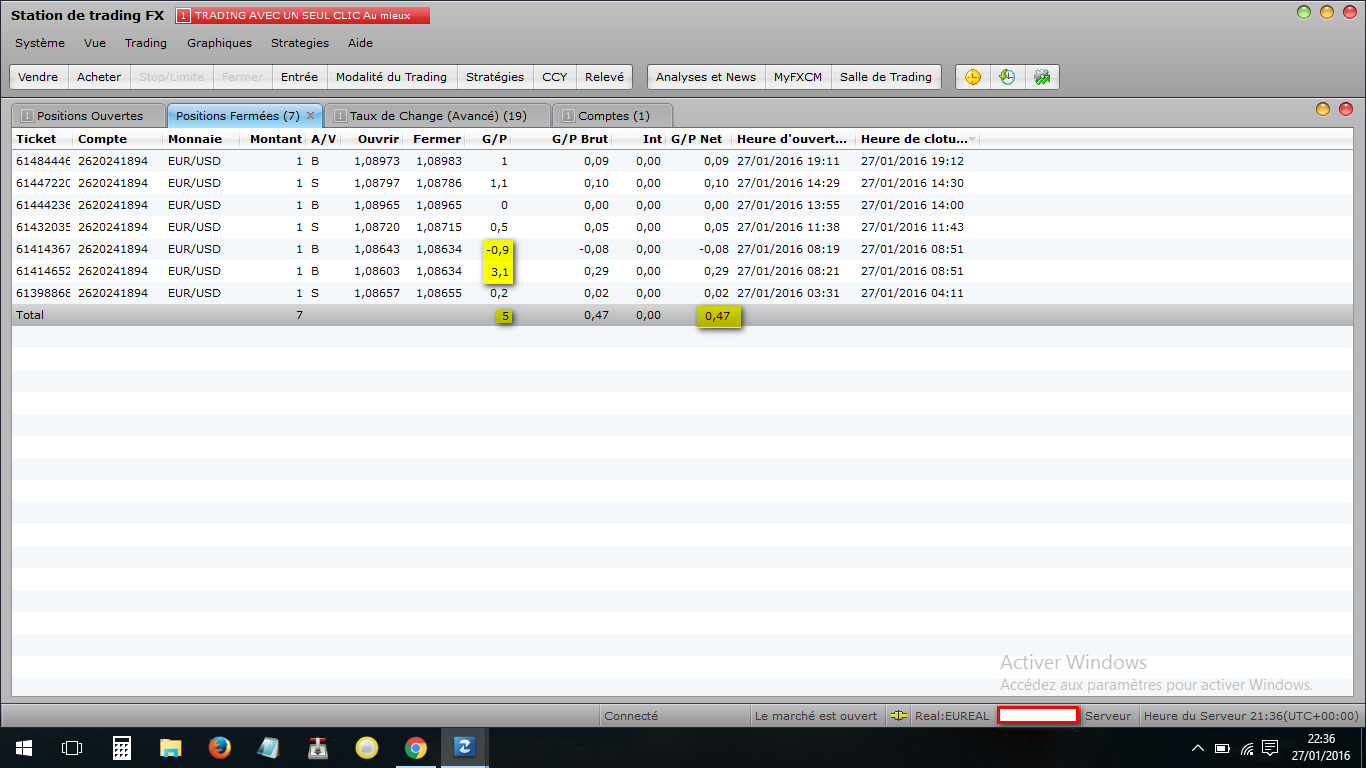Open Modalité du Trading
Viewport: 1366px width, 768px height.
(x=392, y=77)
